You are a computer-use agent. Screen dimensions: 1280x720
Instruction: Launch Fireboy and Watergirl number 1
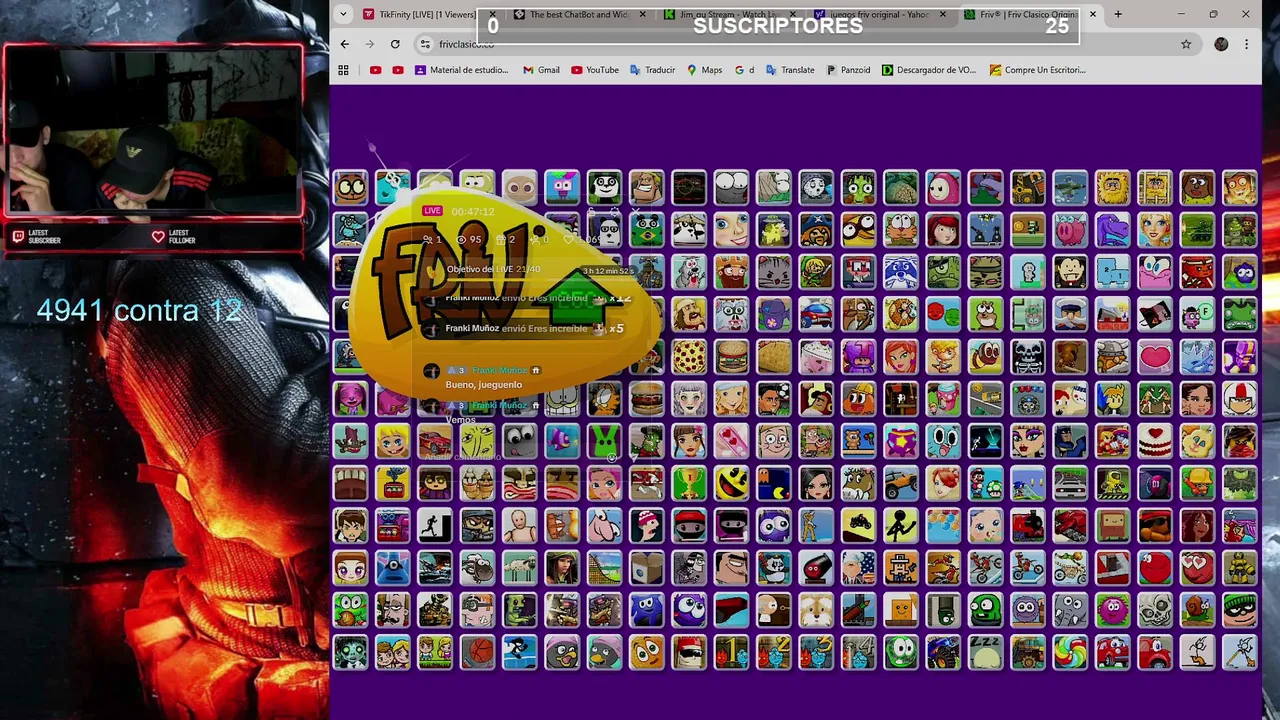[x=731, y=651]
